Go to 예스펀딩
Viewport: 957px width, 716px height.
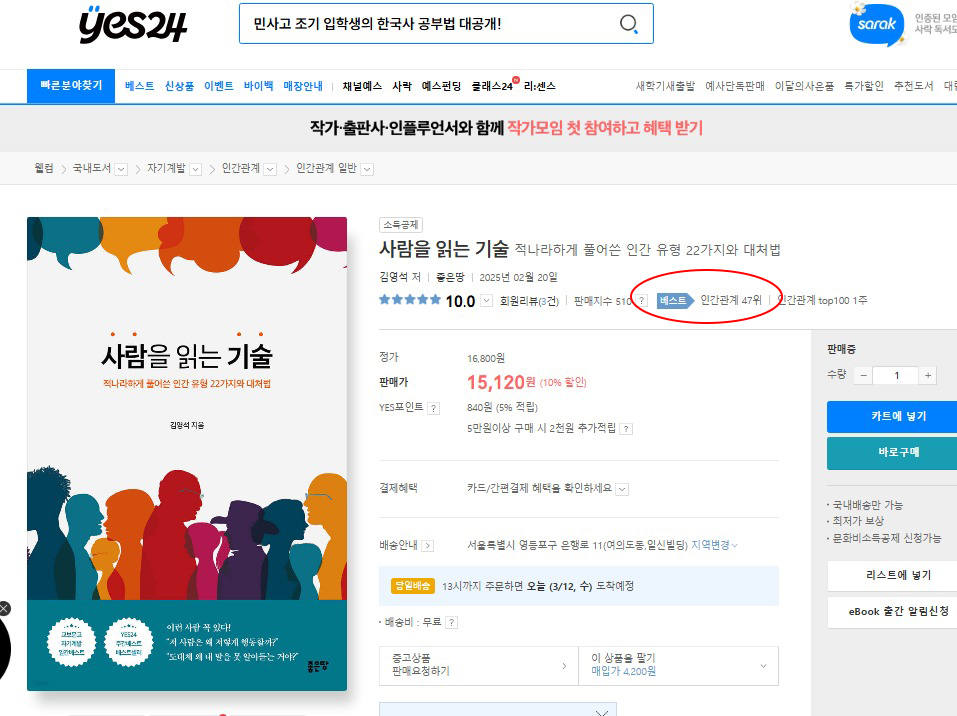click(441, 86)
